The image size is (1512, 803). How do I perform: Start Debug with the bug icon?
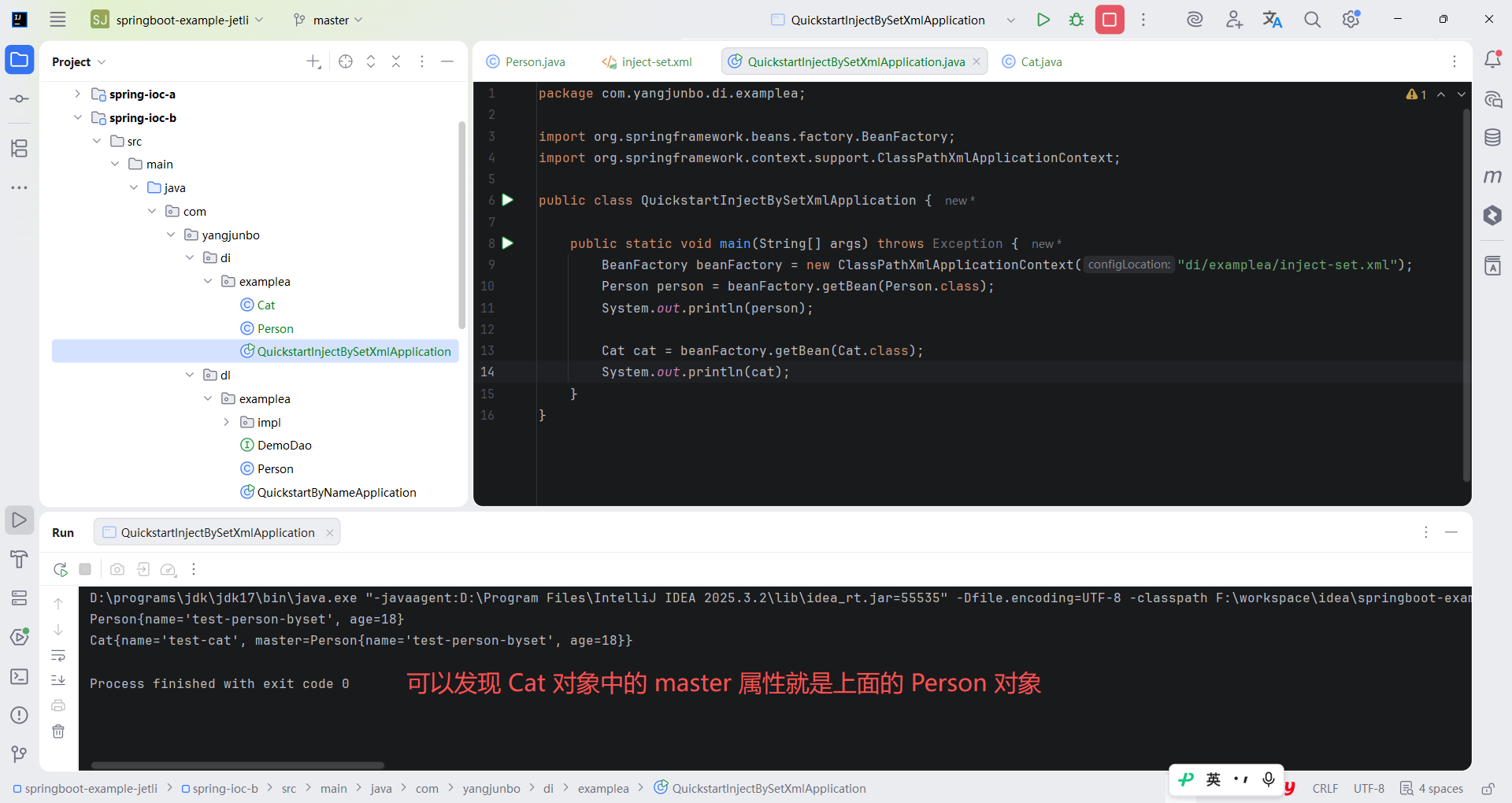tap(1077, 20)
